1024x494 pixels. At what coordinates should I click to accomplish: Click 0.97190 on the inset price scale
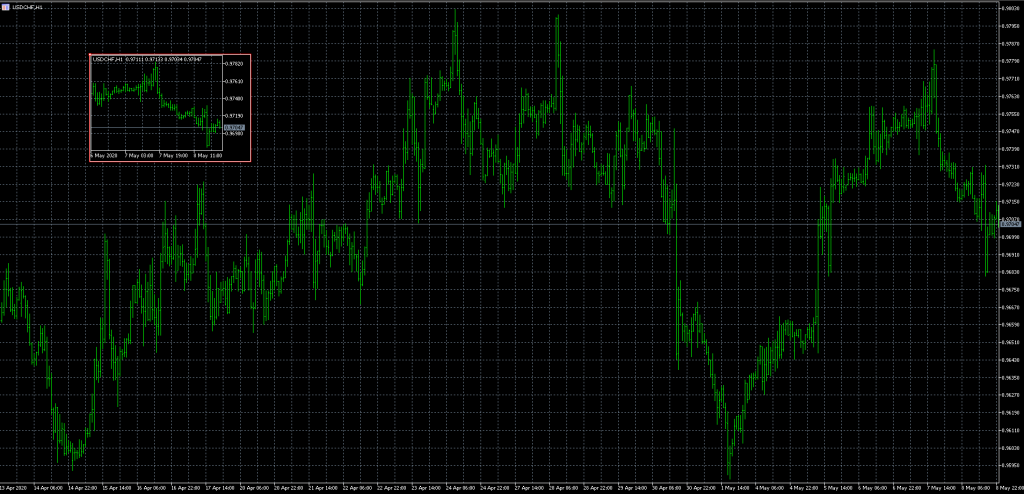[235, 116]
